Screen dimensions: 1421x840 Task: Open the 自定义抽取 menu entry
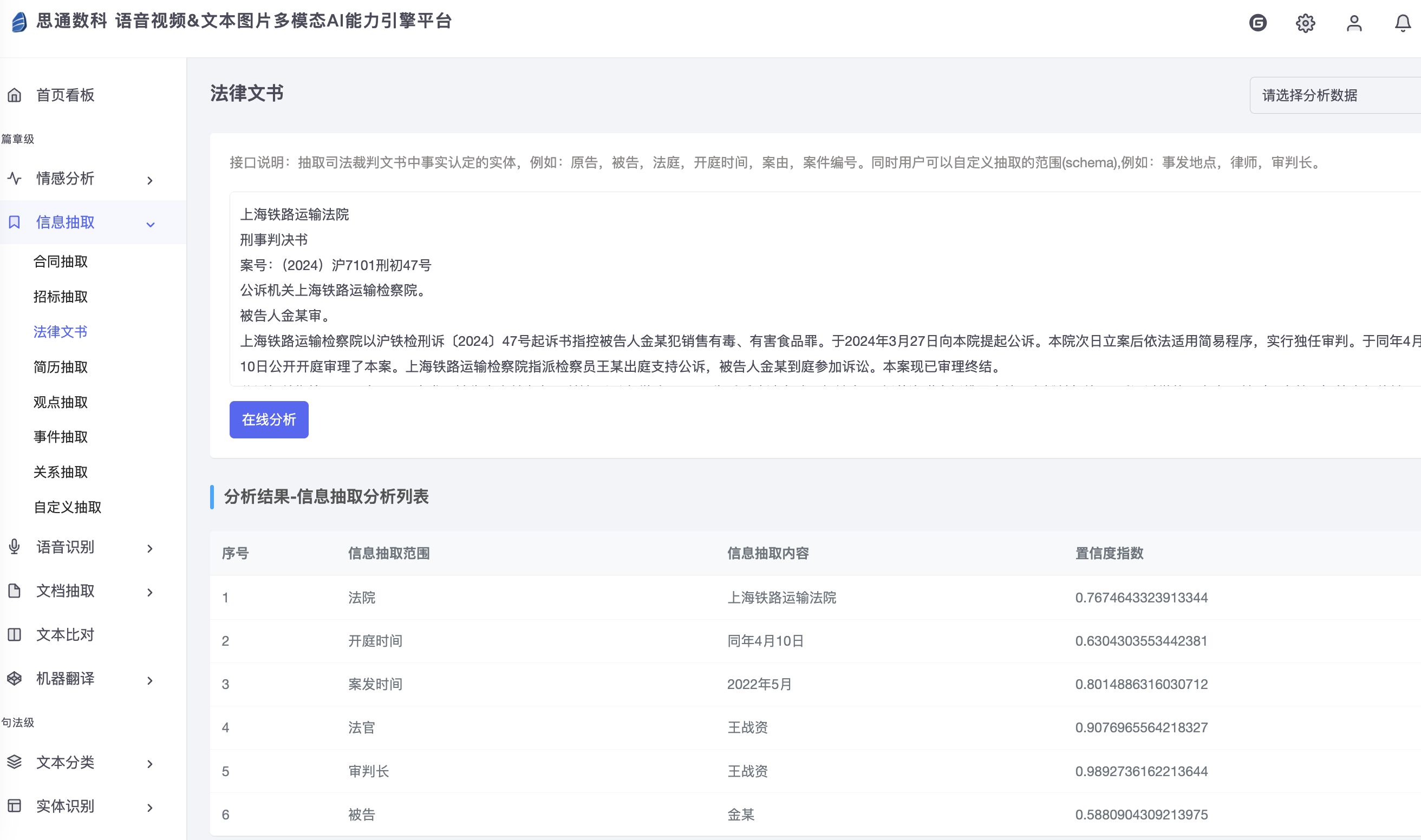(67, 507)
